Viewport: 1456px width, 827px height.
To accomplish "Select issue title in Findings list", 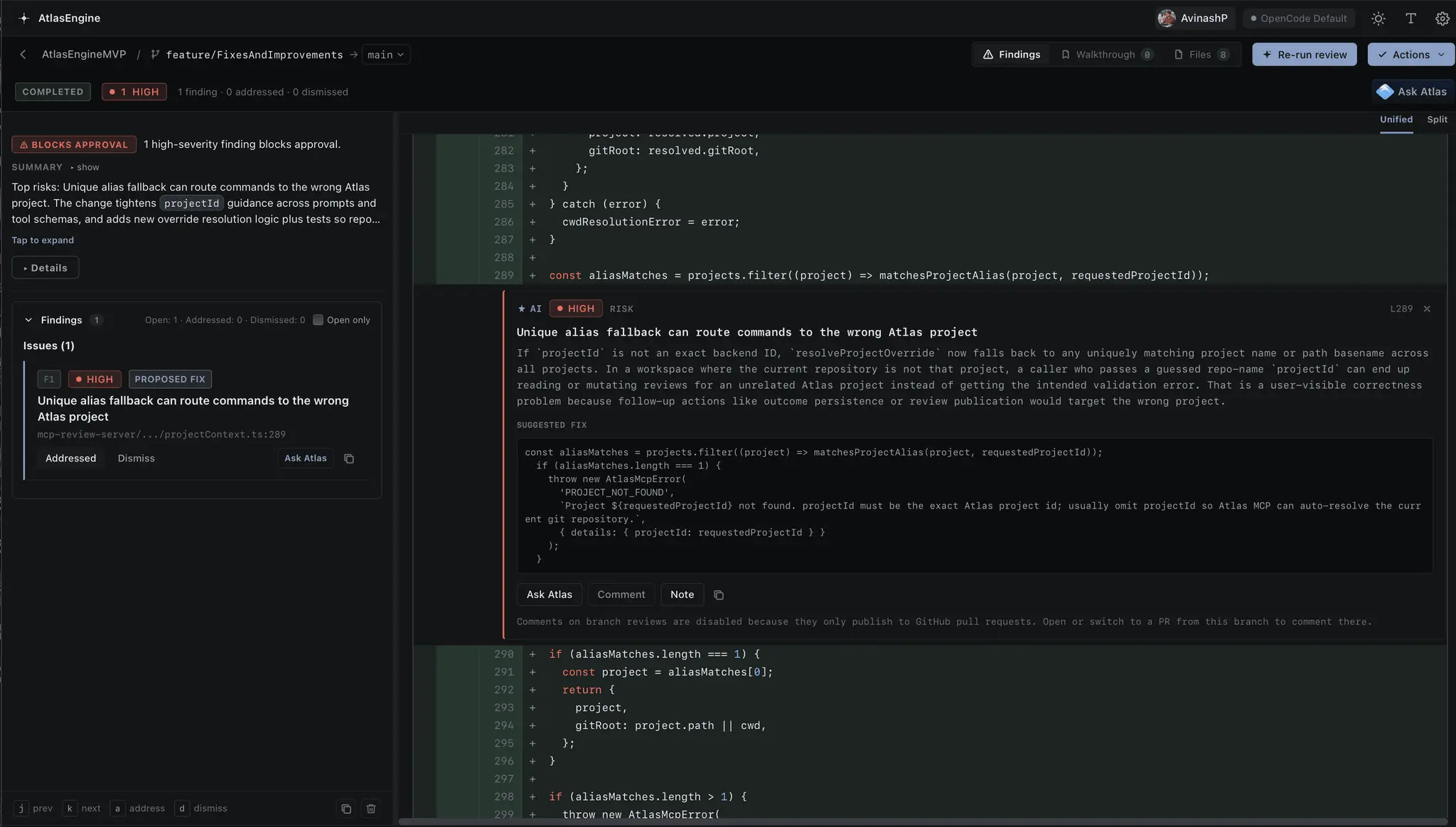I will click(x=193, y=409).
